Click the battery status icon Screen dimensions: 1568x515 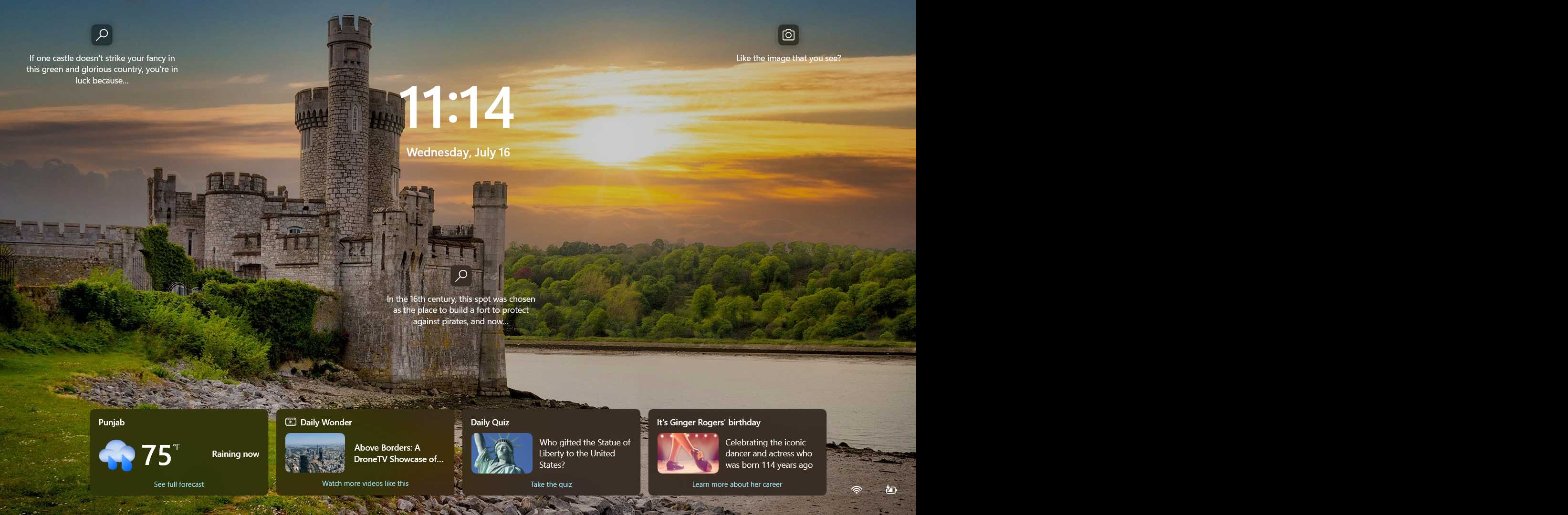coord(891,489)
